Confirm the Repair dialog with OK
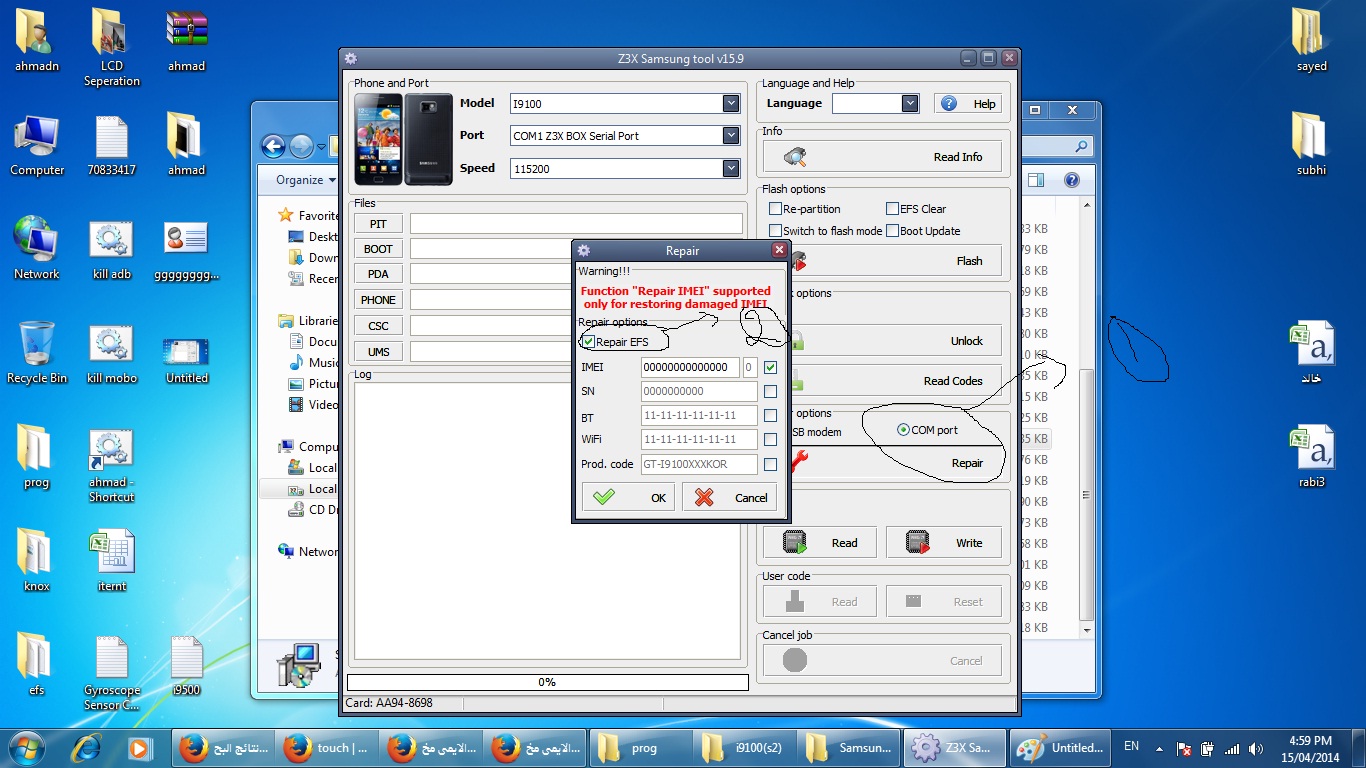Screen dimensions: 1366x768 [629, 497]
